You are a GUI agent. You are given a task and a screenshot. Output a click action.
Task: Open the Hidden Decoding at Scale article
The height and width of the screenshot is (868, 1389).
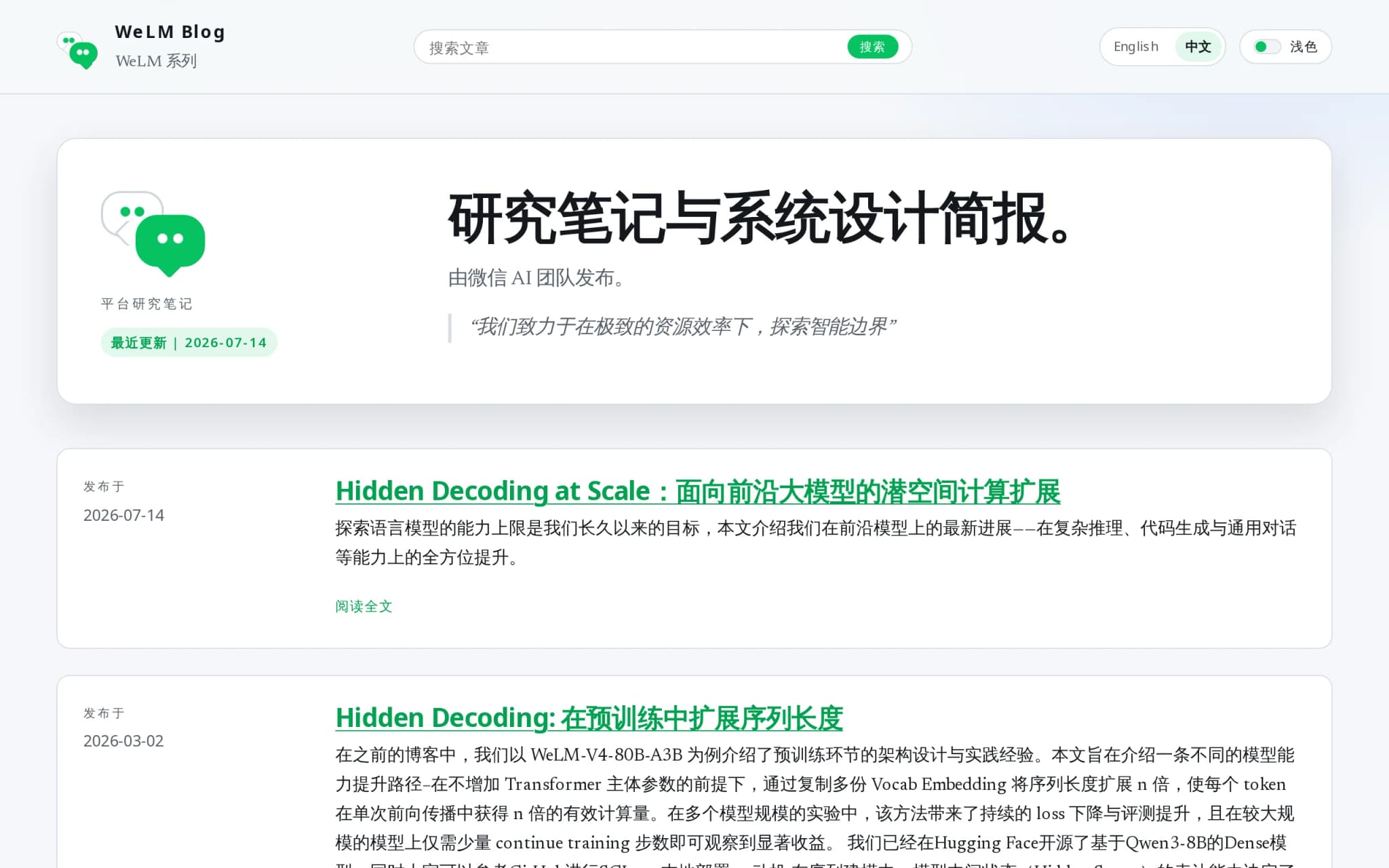(697, 491)
